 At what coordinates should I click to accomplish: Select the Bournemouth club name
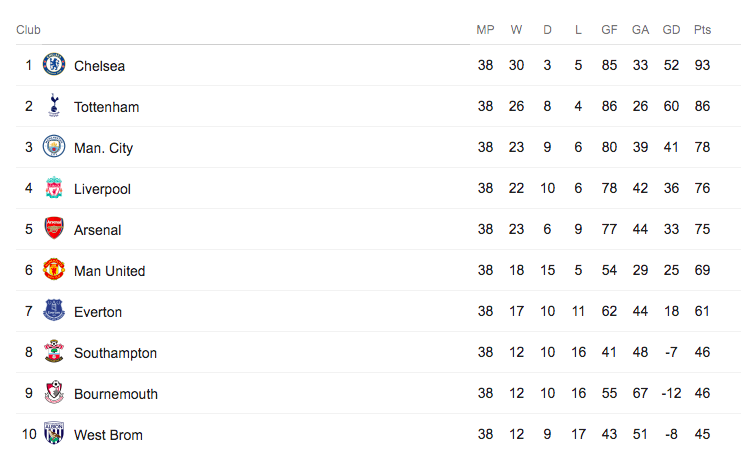(x=116, y=394)
